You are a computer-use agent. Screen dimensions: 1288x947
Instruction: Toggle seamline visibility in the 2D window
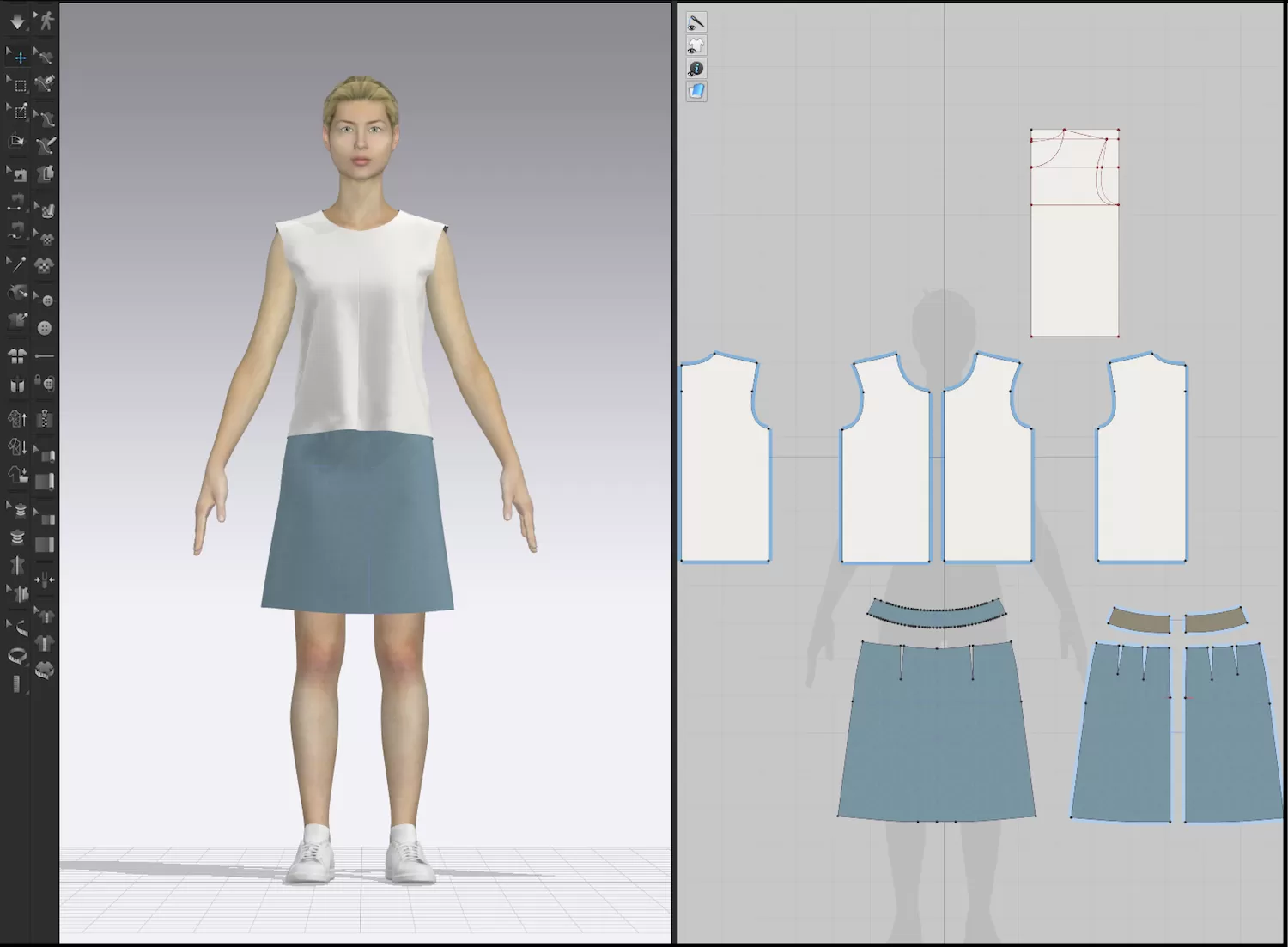(x=696, y=21)
